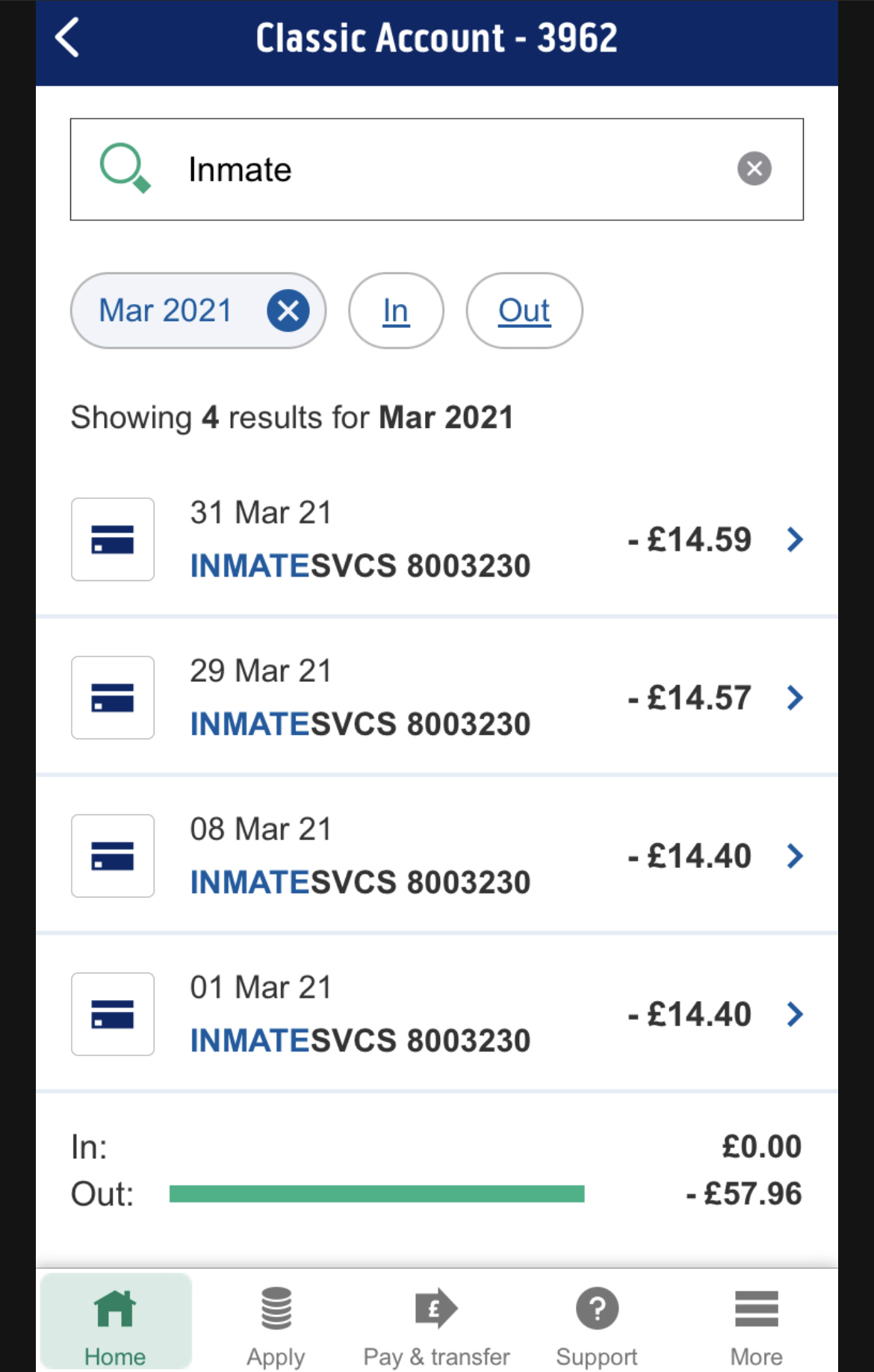Click card icon for 31 Mar 21 transaction
The image size is (874, 1372).
[x=113, y=539]
